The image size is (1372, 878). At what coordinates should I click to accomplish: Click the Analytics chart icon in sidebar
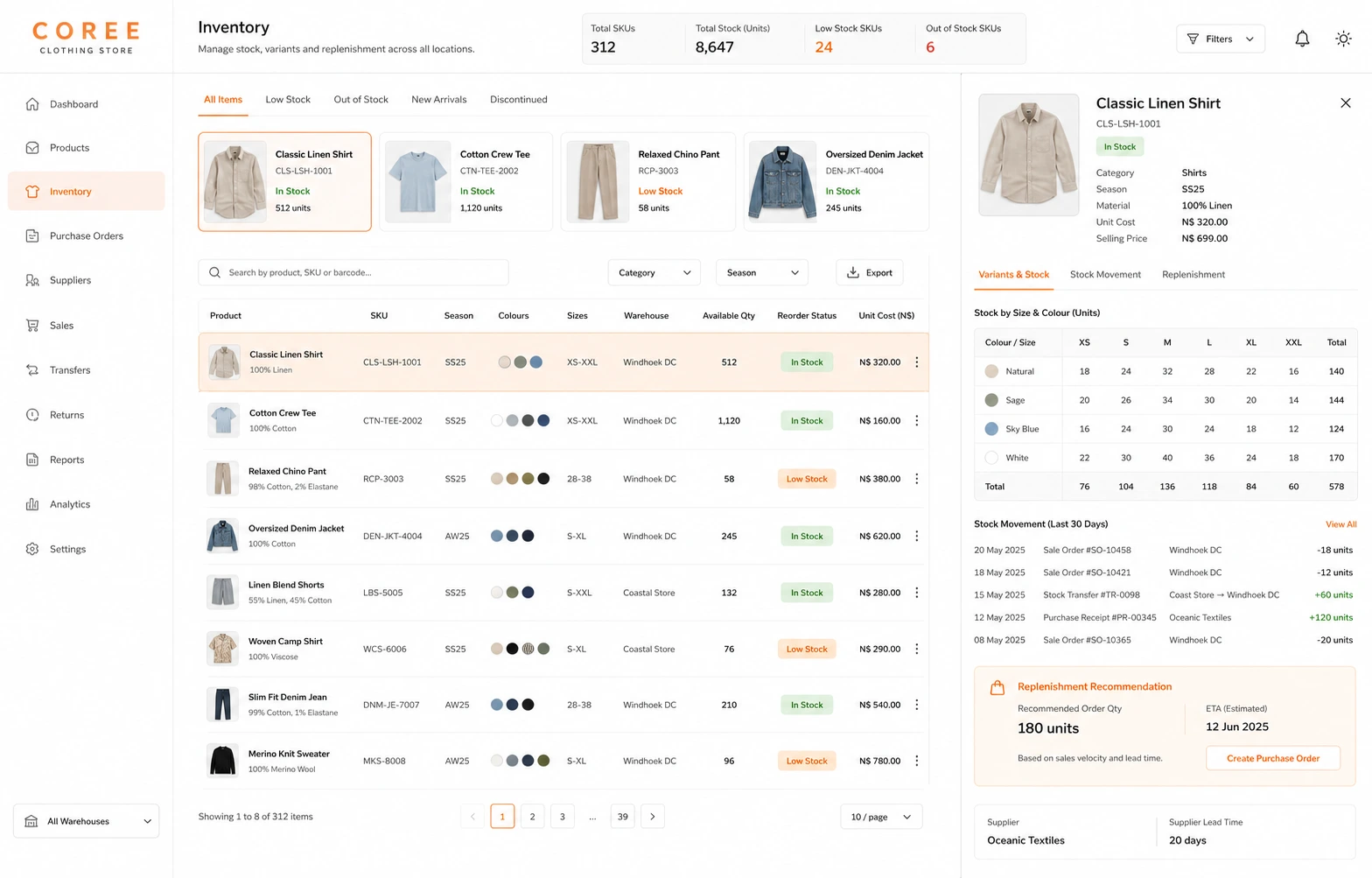[32, 504]
